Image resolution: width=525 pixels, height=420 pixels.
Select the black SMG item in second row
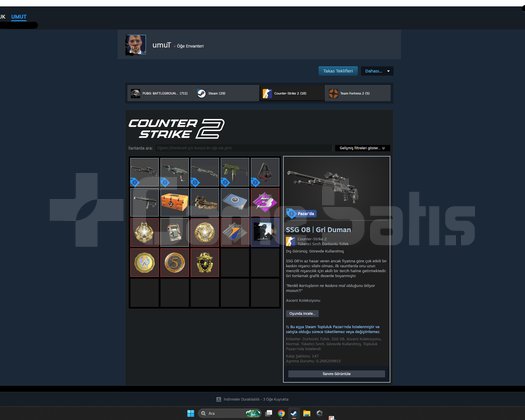tap(144, 202)
